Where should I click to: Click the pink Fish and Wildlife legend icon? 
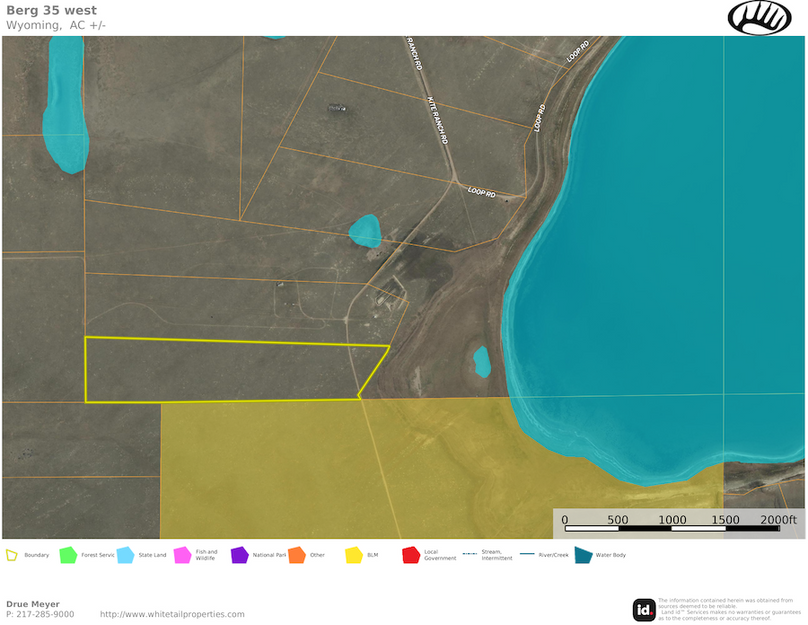click(x=182, y=555)
